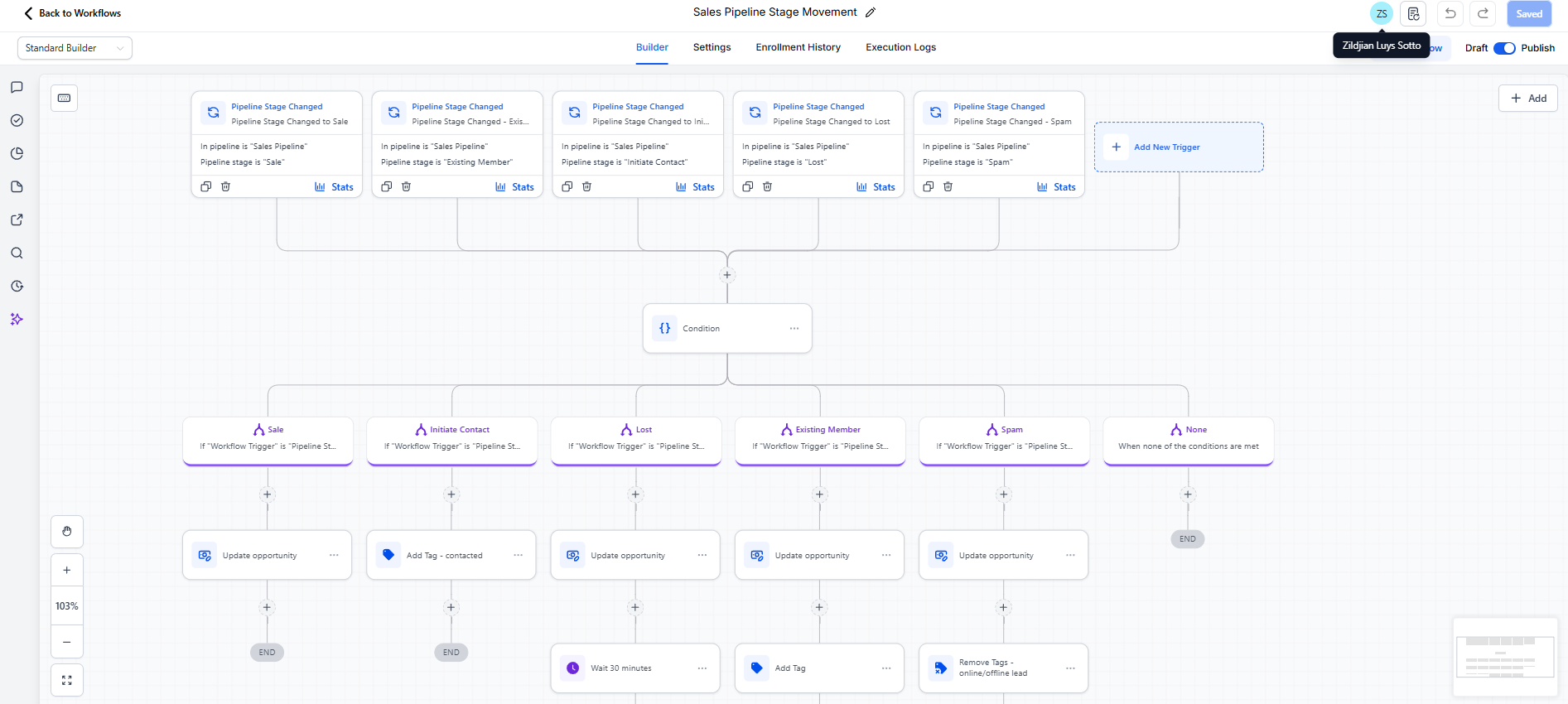The image size is (1568, 704).
Task: View Stats for the Spam trigger
Action: (1056, 186)
